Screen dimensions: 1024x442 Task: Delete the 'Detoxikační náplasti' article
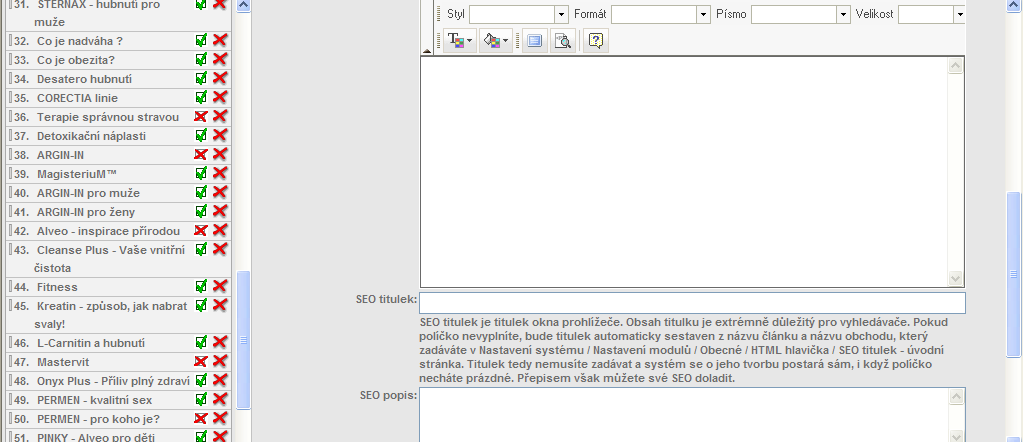click(x=220, y=135)
